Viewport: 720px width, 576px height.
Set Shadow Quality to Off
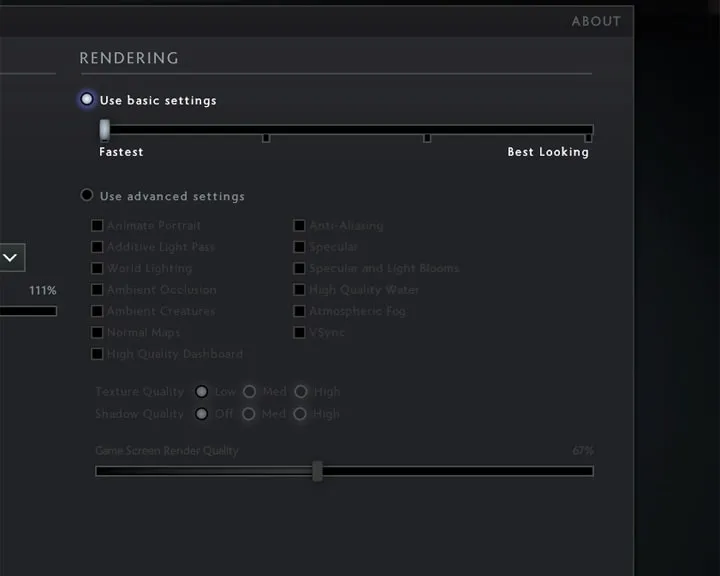click(x=202, y=414)
